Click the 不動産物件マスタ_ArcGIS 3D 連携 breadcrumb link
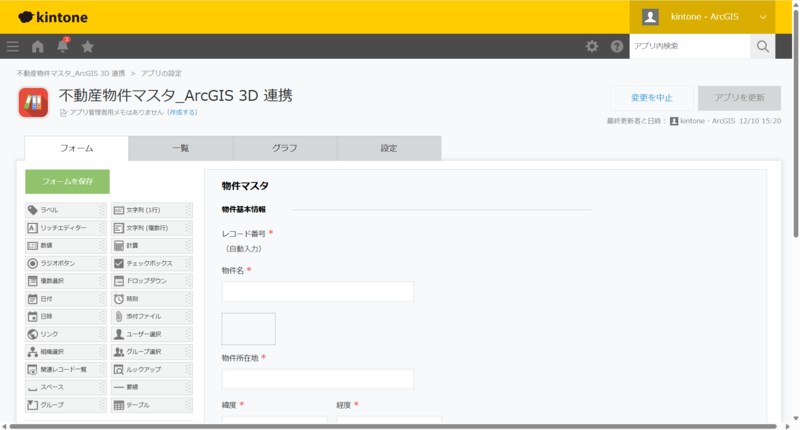 point(71,73)
